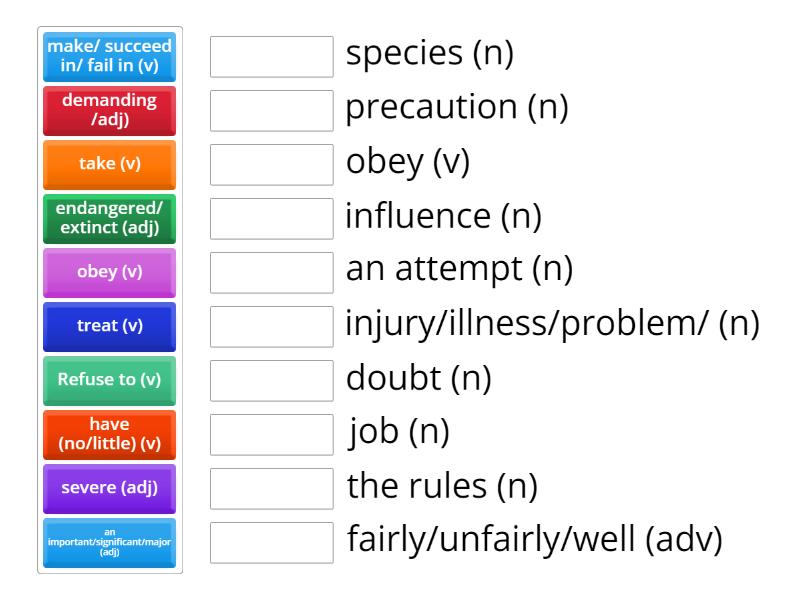Click the blank box next to 'the rules (n)'

(272, 489)
